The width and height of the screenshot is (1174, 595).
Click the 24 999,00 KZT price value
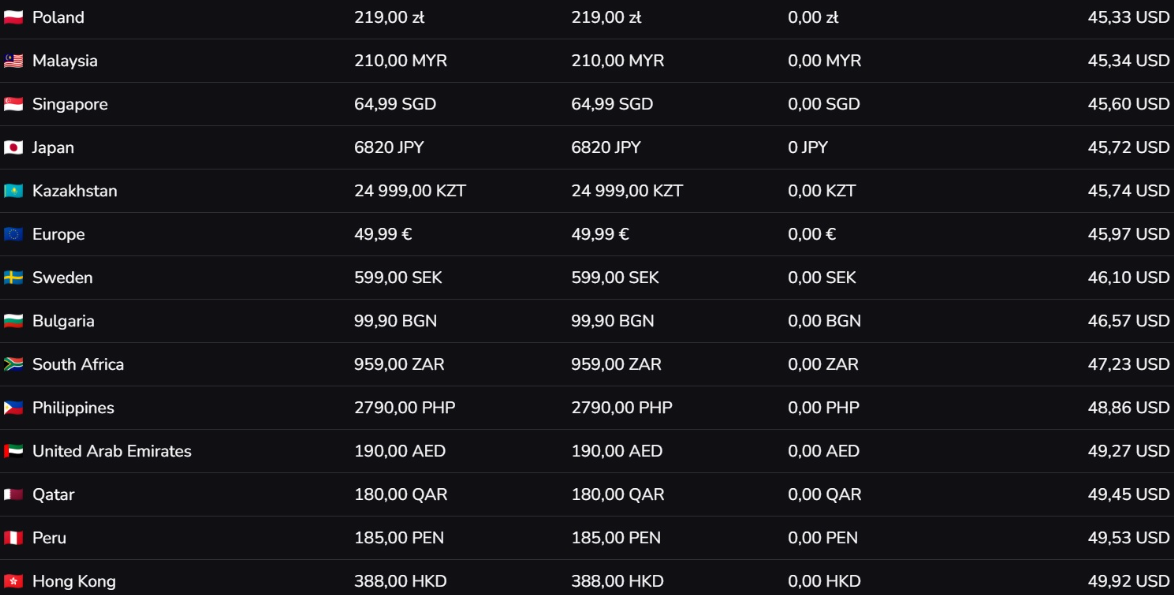click(410, 191)
